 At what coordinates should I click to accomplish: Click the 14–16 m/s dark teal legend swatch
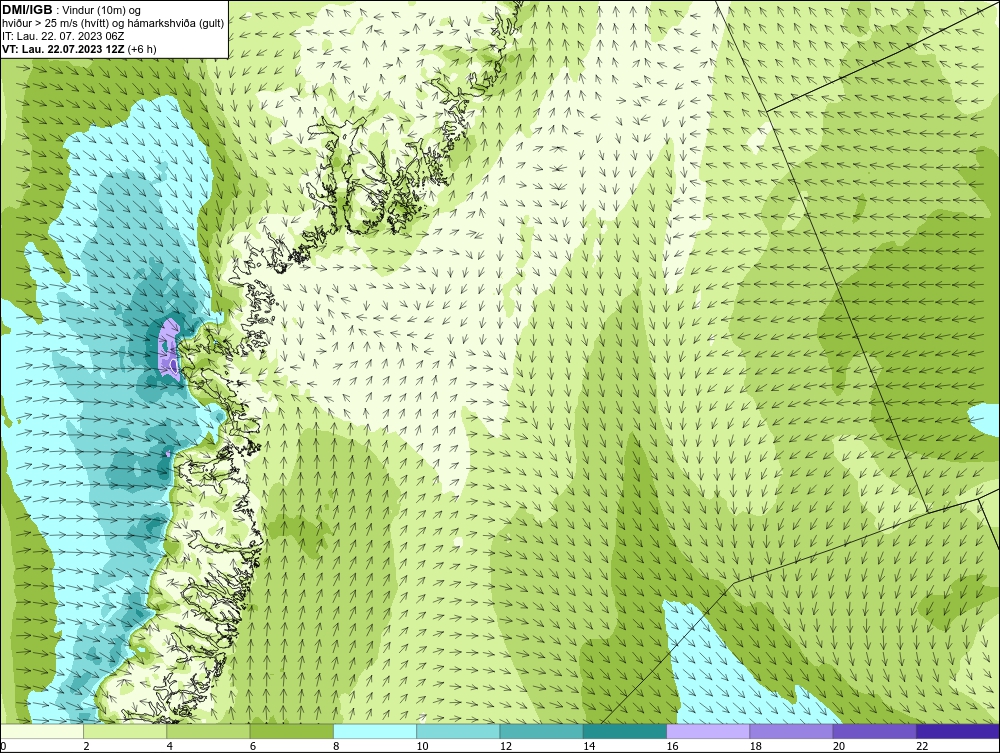pos(624,731)
